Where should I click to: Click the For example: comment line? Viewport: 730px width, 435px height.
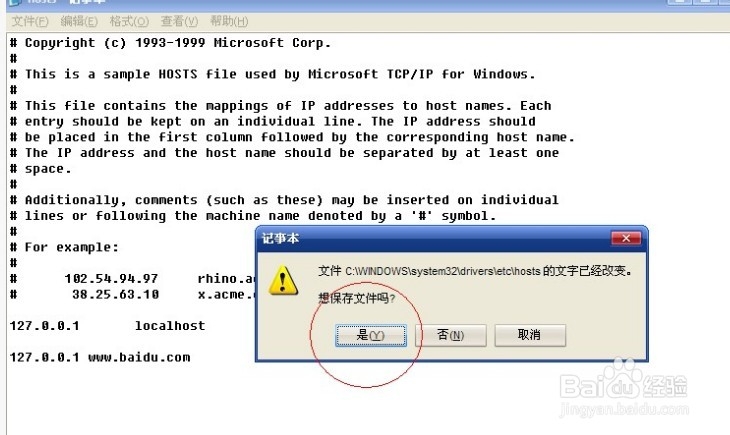64,247
